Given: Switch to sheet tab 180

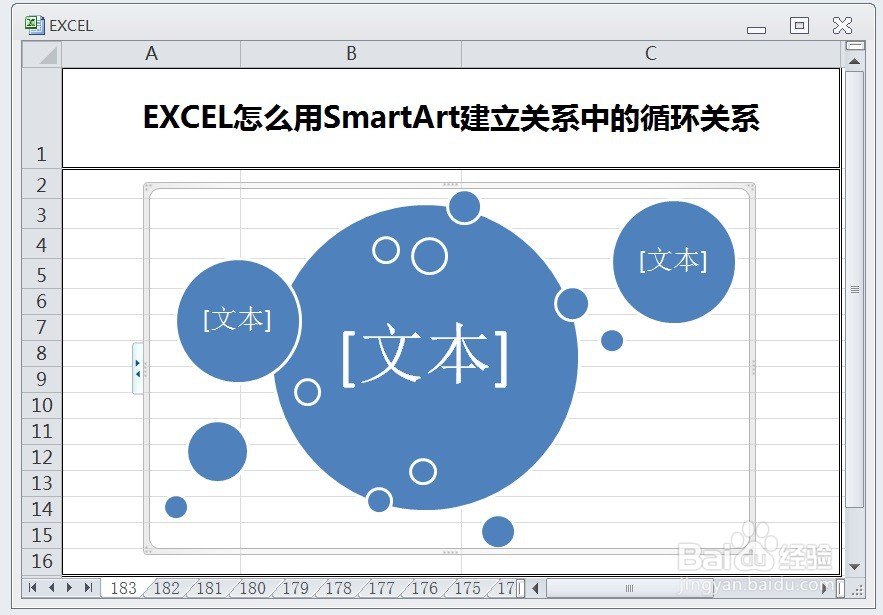Looking at the screenshot, I should [253, 588].
